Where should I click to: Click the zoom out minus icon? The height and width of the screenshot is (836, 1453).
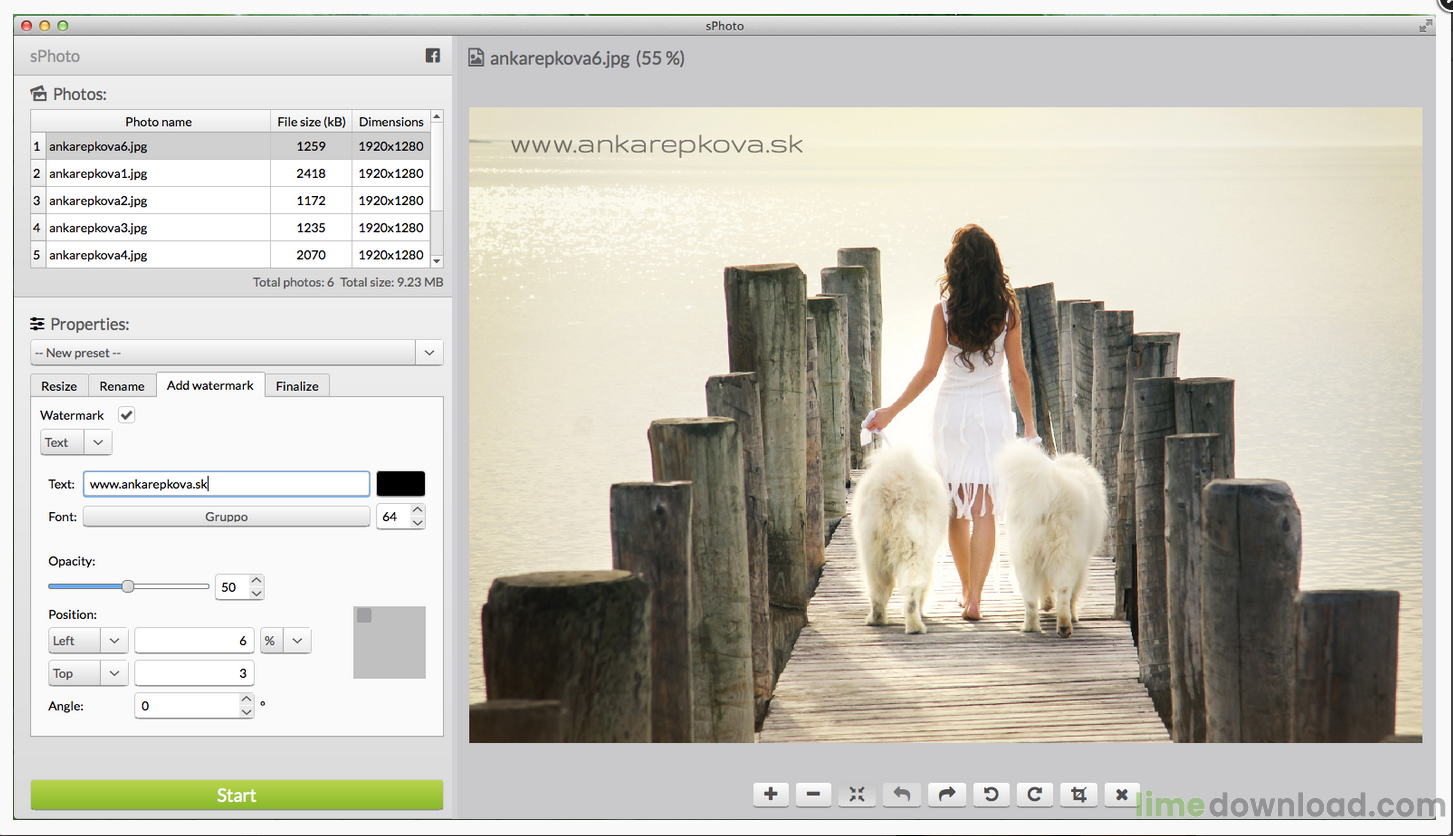(x=813, y=794)
